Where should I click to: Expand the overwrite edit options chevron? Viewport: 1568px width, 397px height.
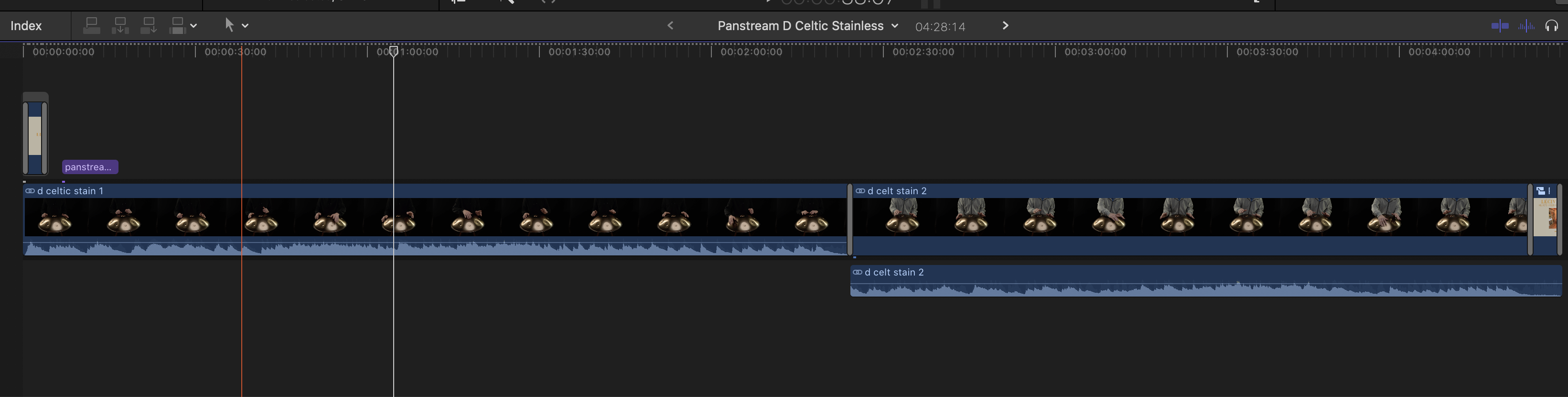click(193, 26)
